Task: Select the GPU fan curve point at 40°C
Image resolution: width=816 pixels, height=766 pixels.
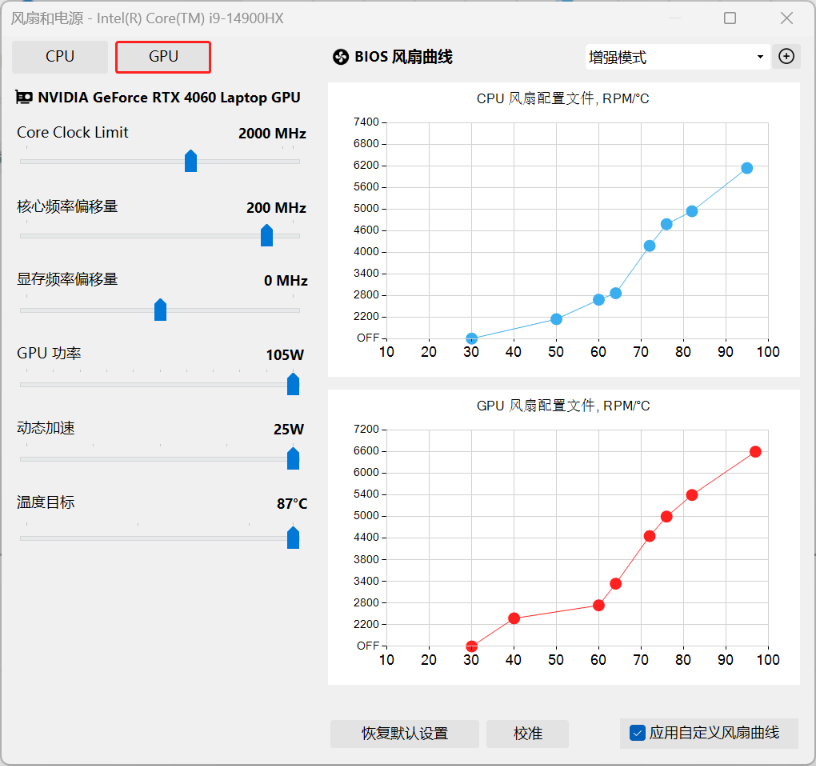Action: (x=514, y=618)
